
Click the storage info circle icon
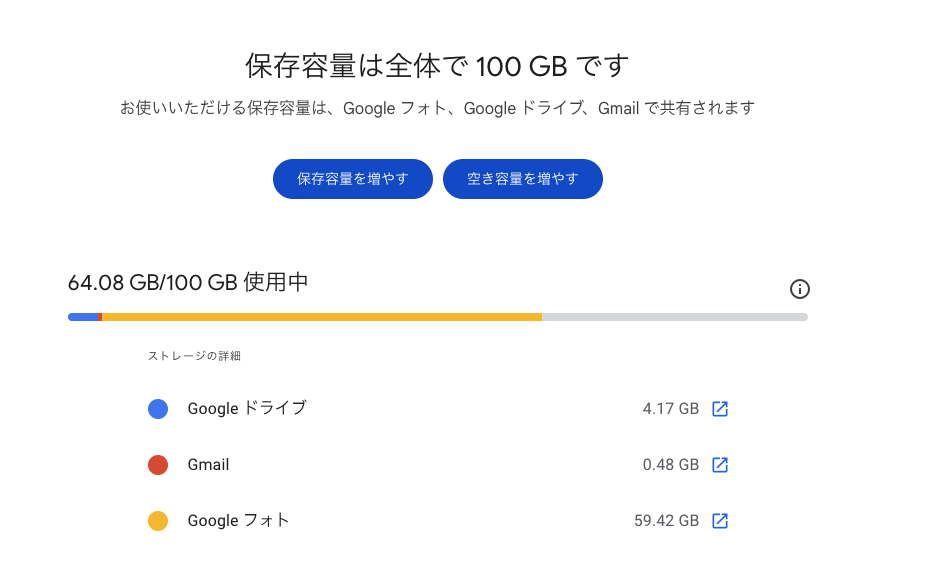coord(800,289)
